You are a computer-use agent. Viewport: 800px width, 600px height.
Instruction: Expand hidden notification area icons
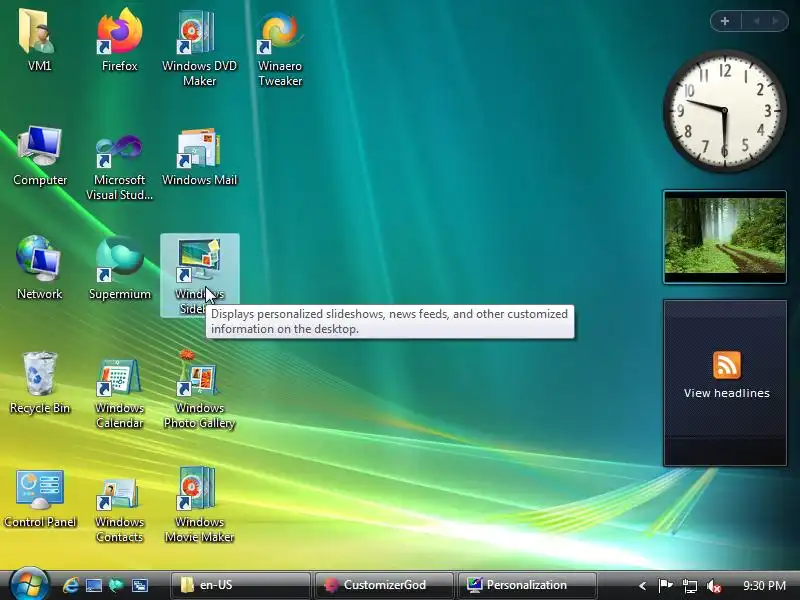click(642, 586)
